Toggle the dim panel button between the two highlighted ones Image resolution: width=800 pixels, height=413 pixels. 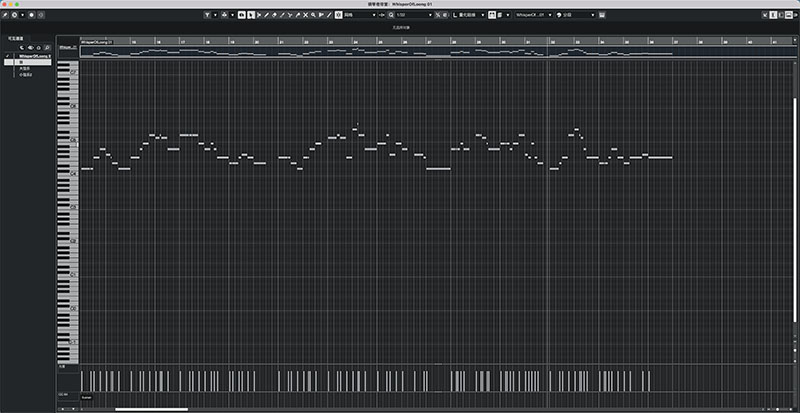[x=781, y=15]
